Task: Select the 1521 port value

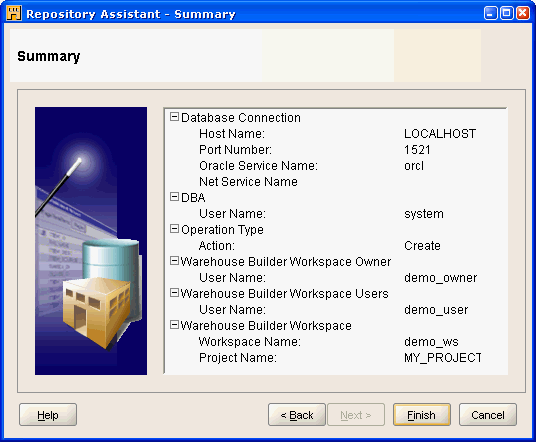Action: [x=417, y=150]
